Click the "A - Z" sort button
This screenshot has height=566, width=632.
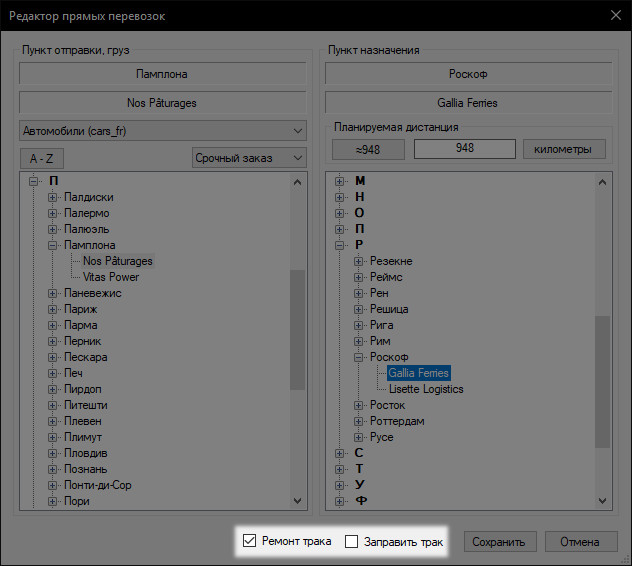tap(42, 158)
